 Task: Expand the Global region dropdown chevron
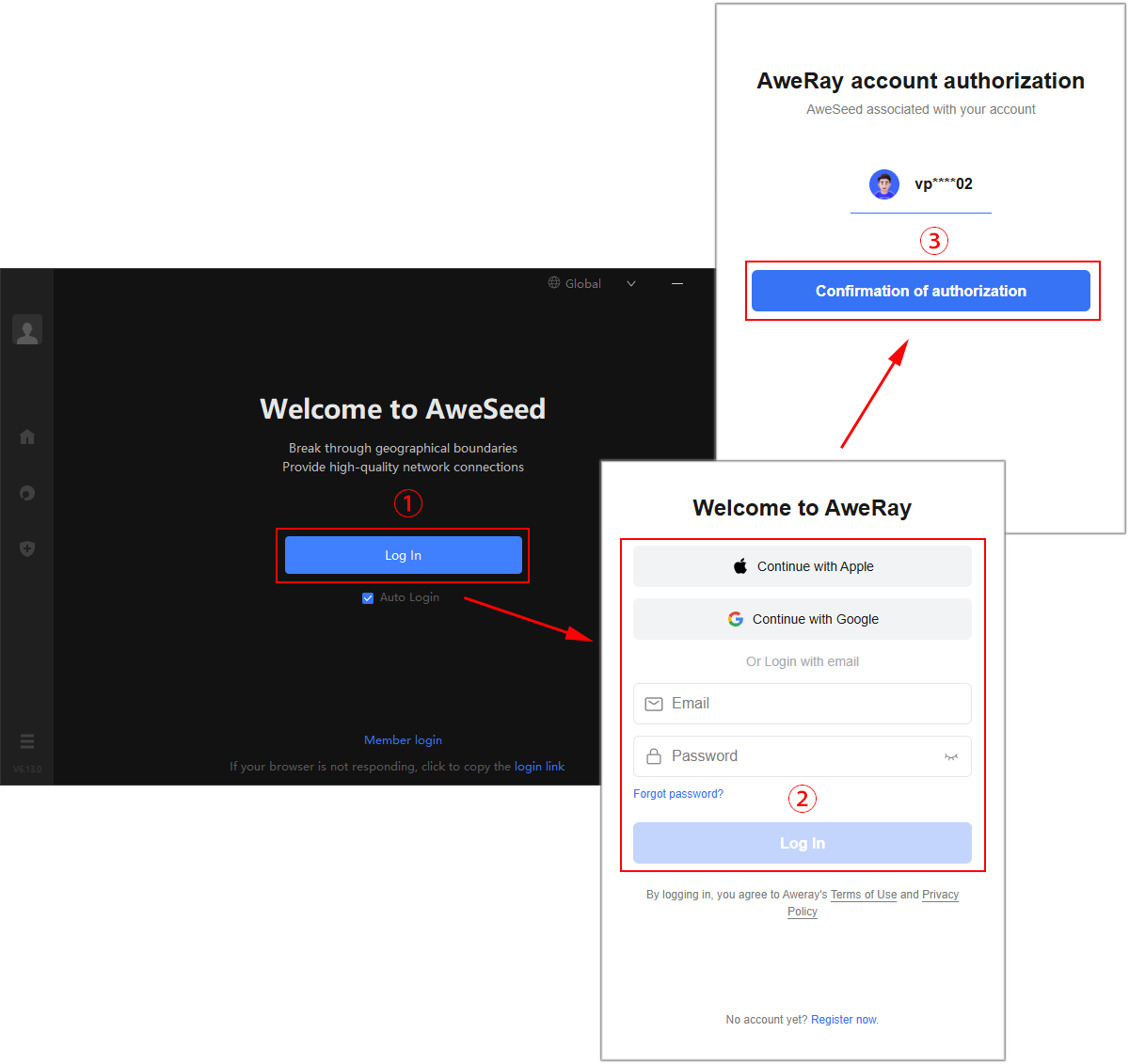(631, 283)
